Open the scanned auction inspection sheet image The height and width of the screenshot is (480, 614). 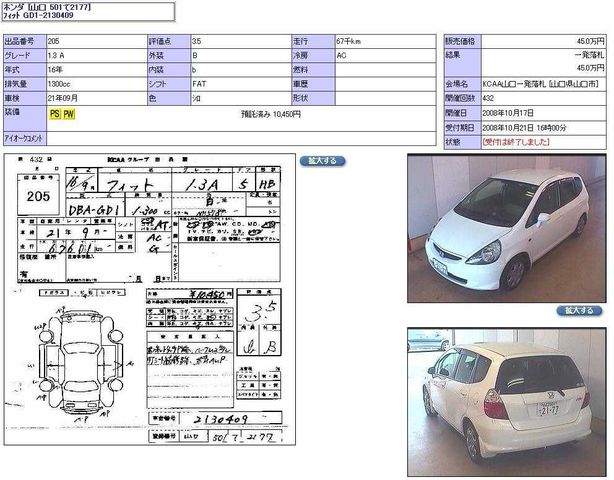(150, 299)
